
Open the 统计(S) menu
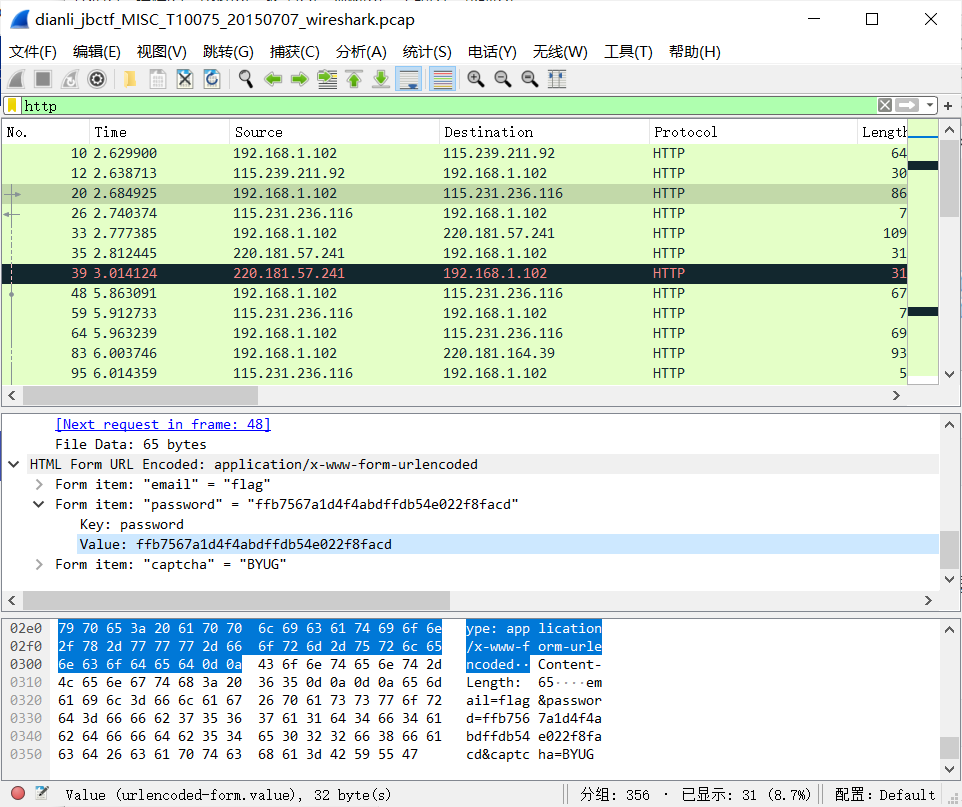coord(427,52)
